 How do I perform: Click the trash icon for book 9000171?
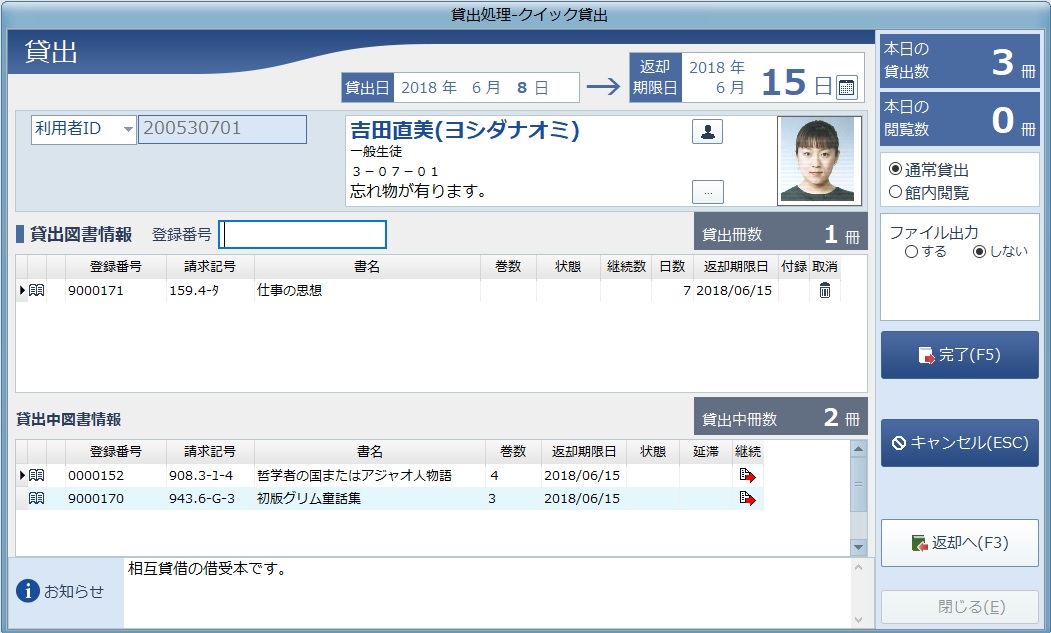click(825, 290)
